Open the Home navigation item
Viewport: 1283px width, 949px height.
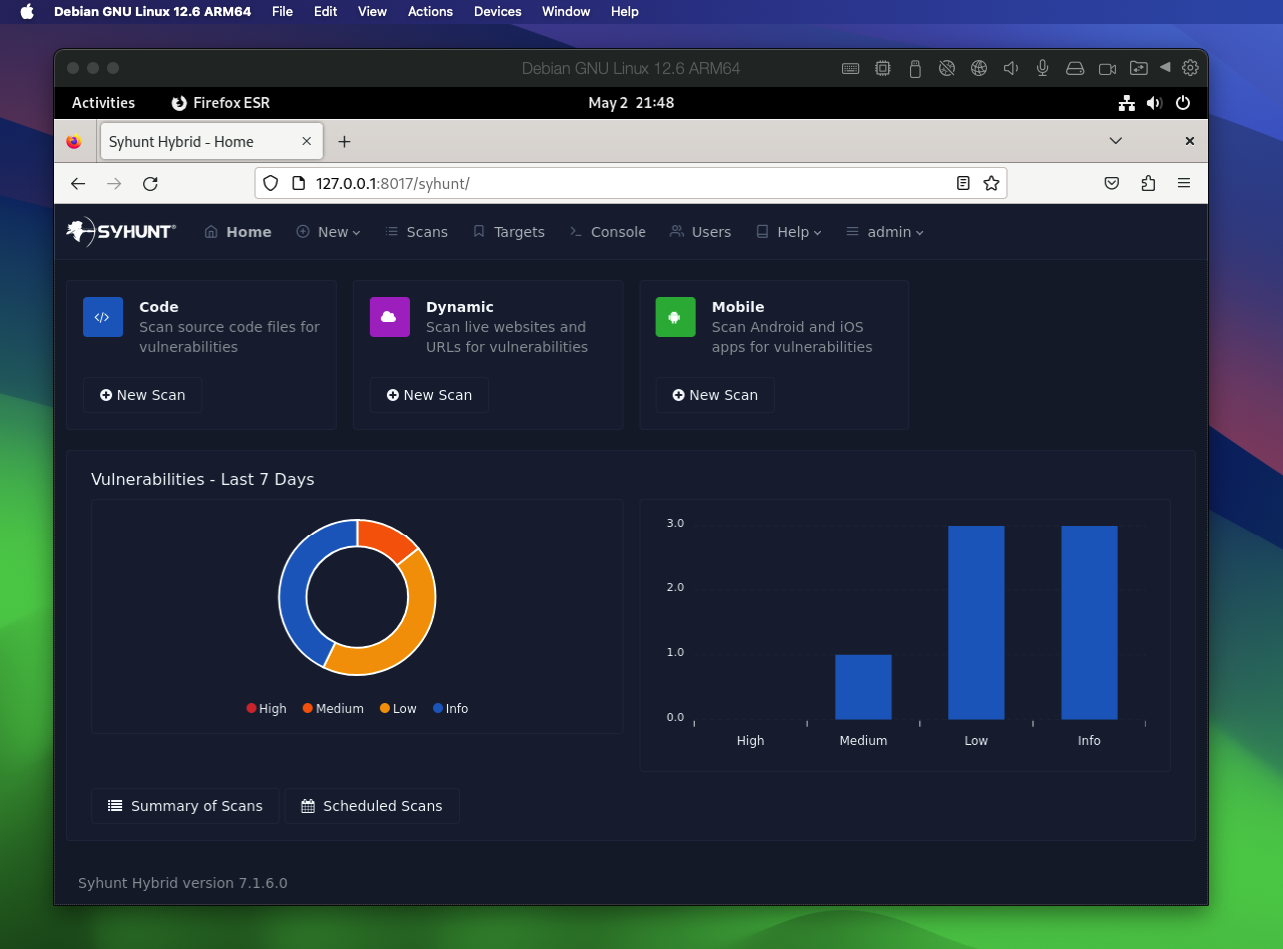[x=238, y=232]
